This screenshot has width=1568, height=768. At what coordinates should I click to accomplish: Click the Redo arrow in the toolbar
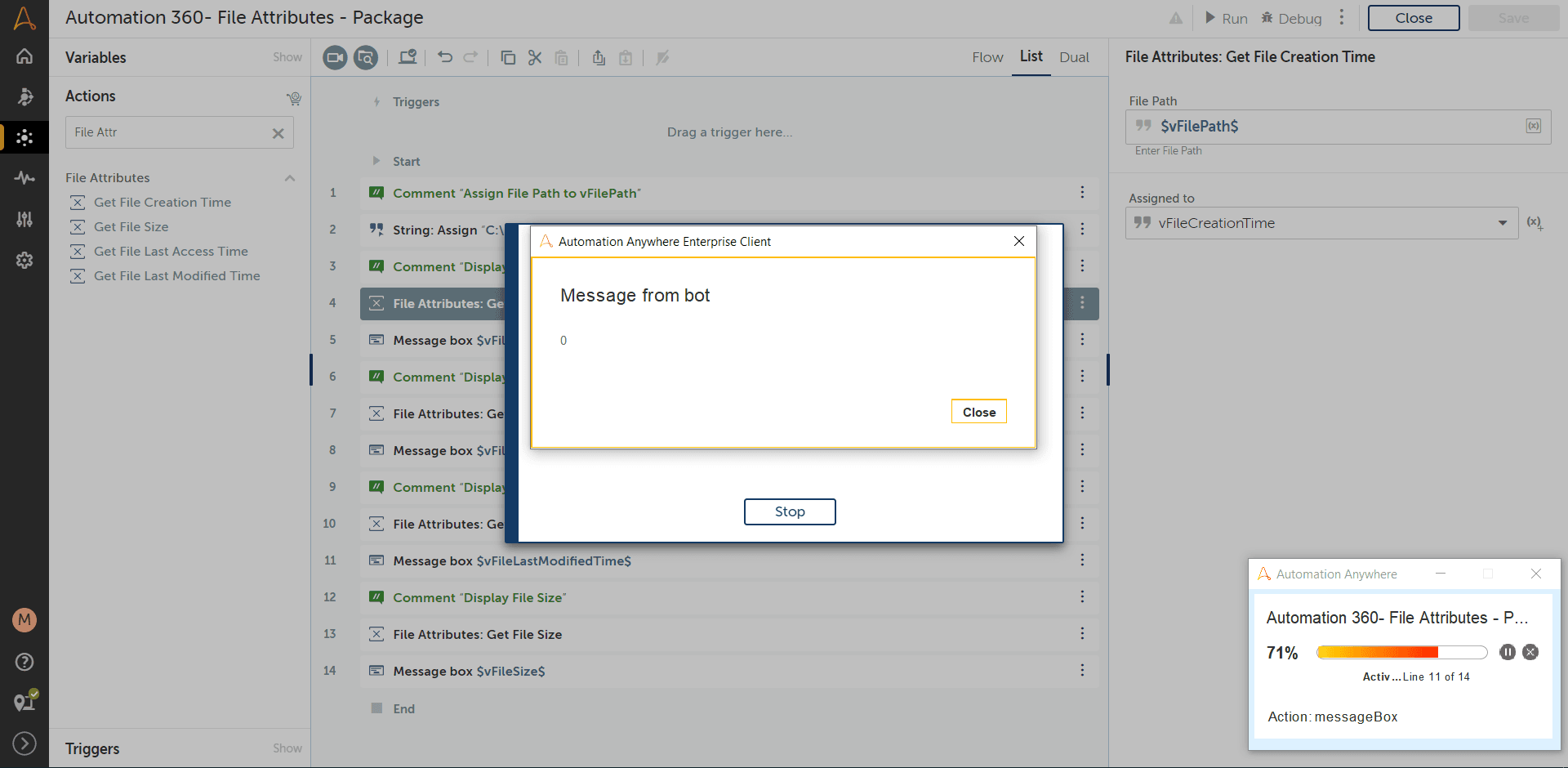(x=470, y=57)
